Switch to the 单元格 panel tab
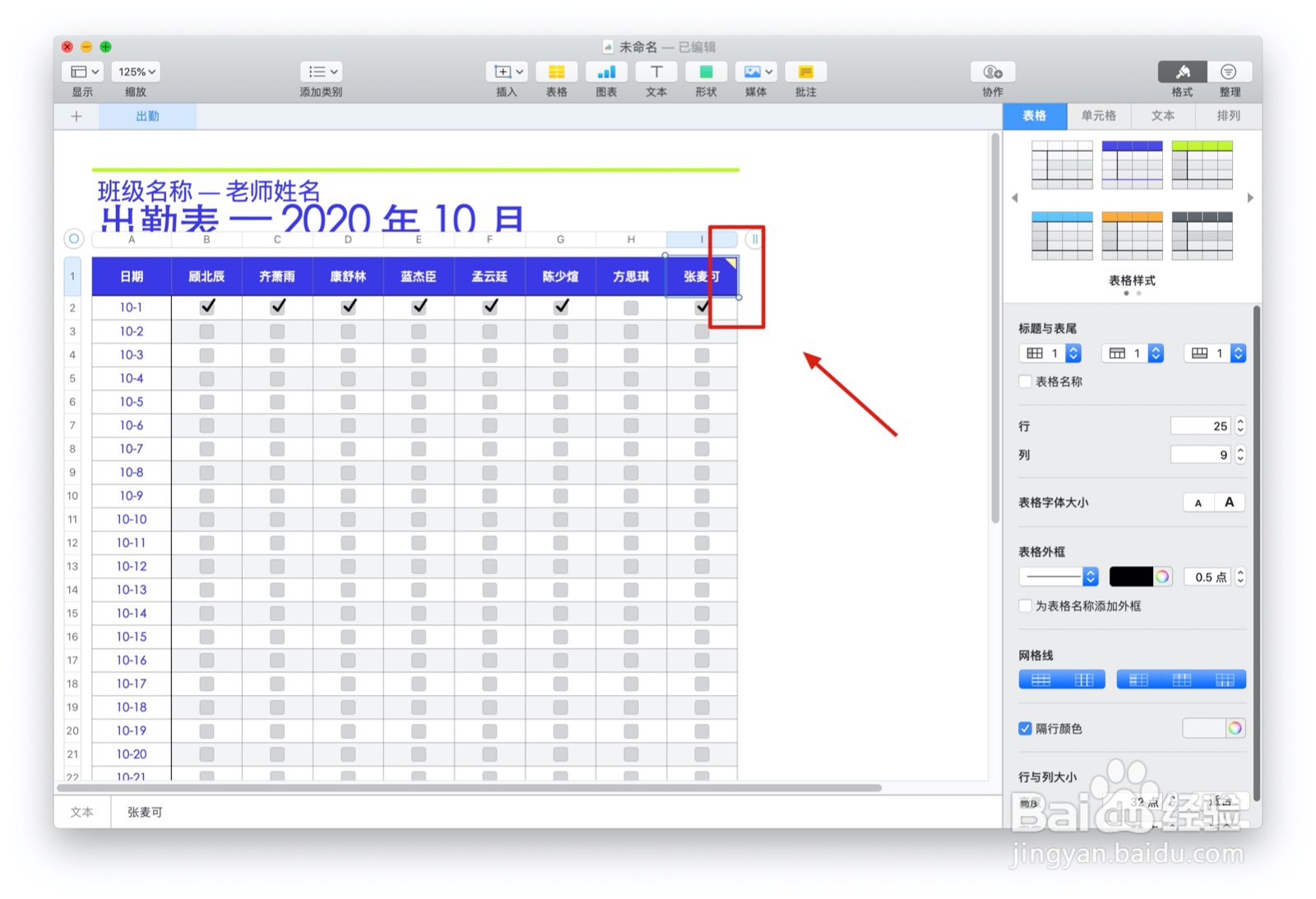 tap(1099, 116)
